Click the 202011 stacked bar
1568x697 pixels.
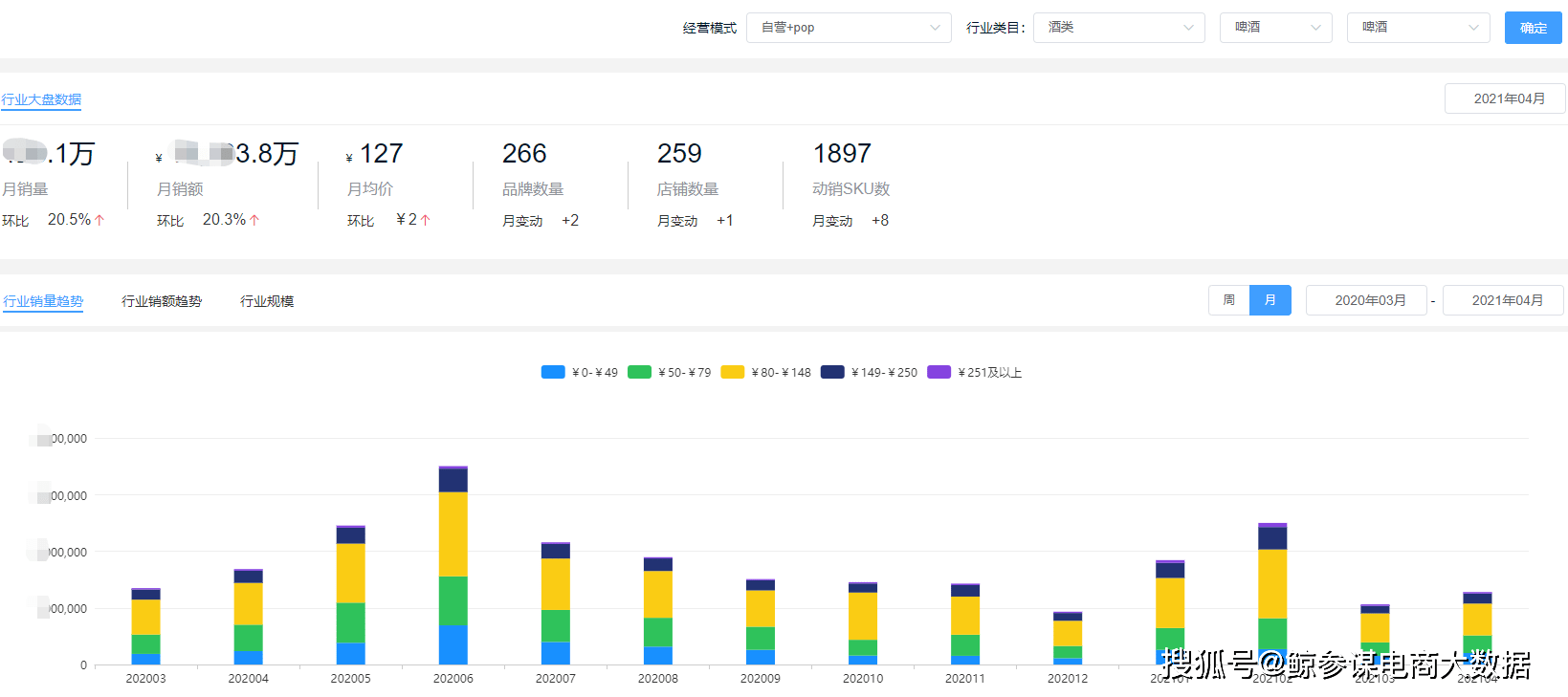(965, 624)
